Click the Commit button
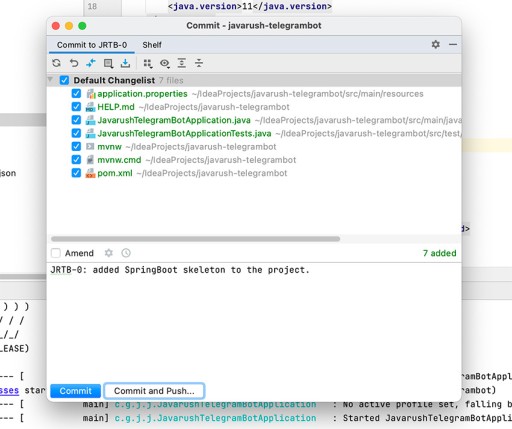This screenshot has height=429, width=512. pos(75,391)
